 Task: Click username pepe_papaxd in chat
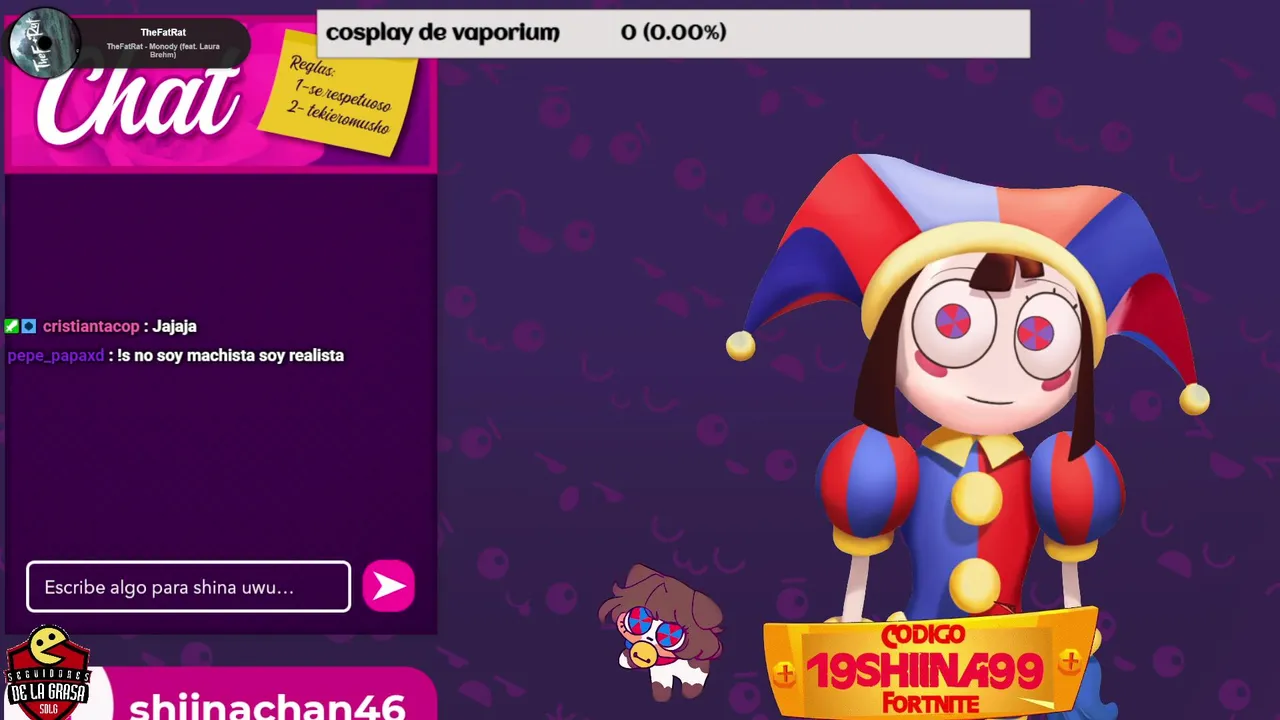point(56,355)
